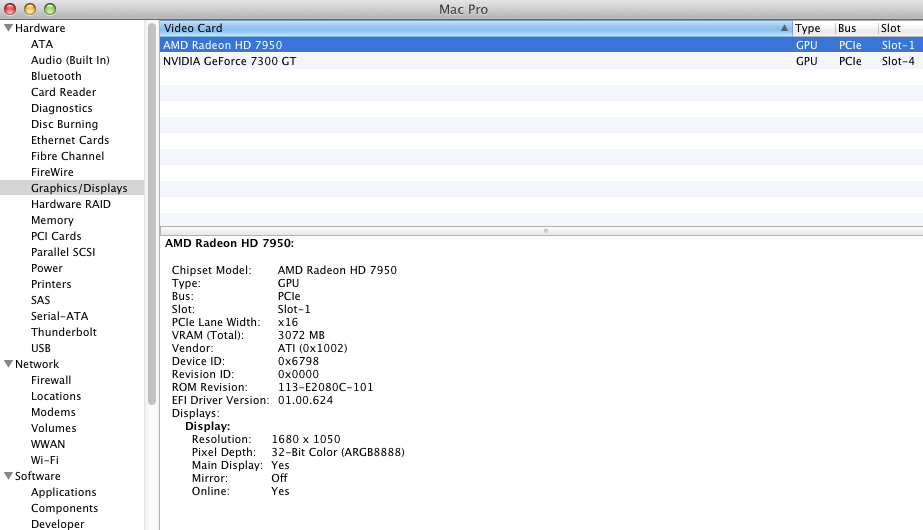Click the VRAM value 3072 MB
Viewport: 923px width, 530px height.
[301, 335]
